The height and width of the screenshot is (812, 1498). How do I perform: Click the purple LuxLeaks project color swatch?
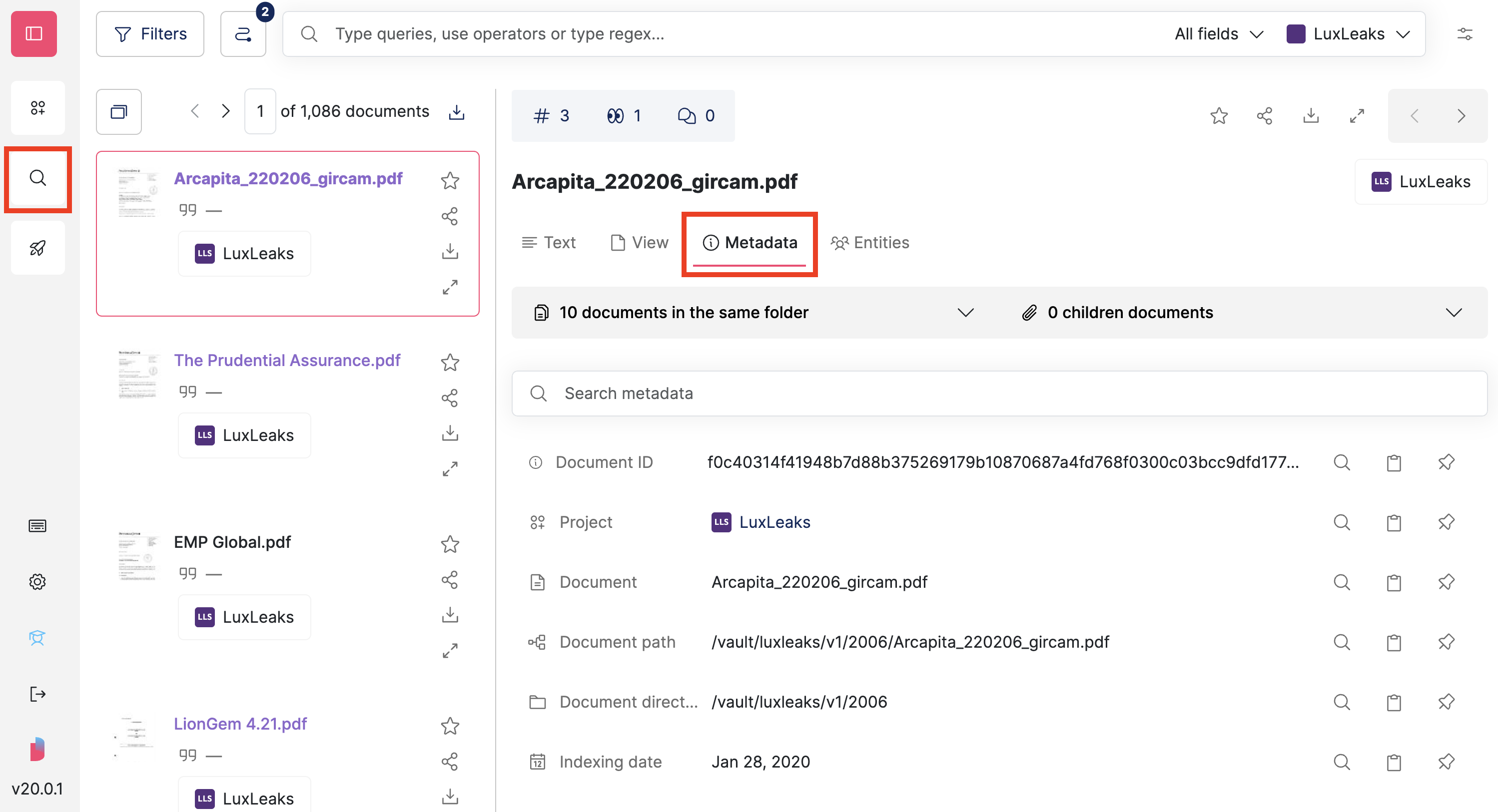(x=1296, y=34)
